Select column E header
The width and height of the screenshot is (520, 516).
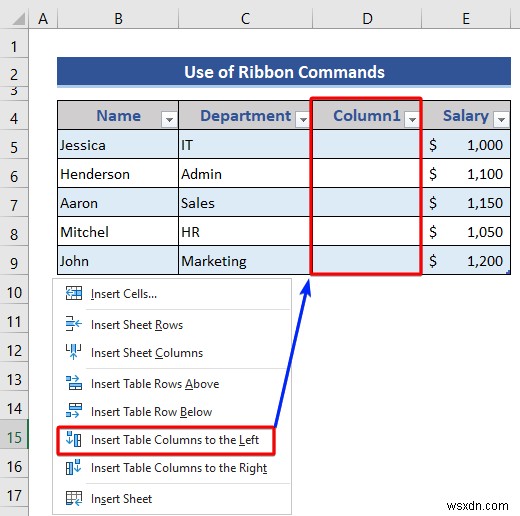pos(466,19)
